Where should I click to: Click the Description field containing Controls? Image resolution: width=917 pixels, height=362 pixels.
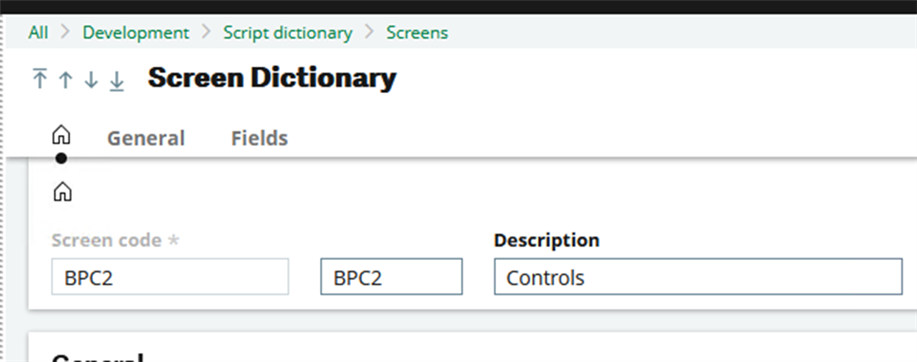(698, 277)
